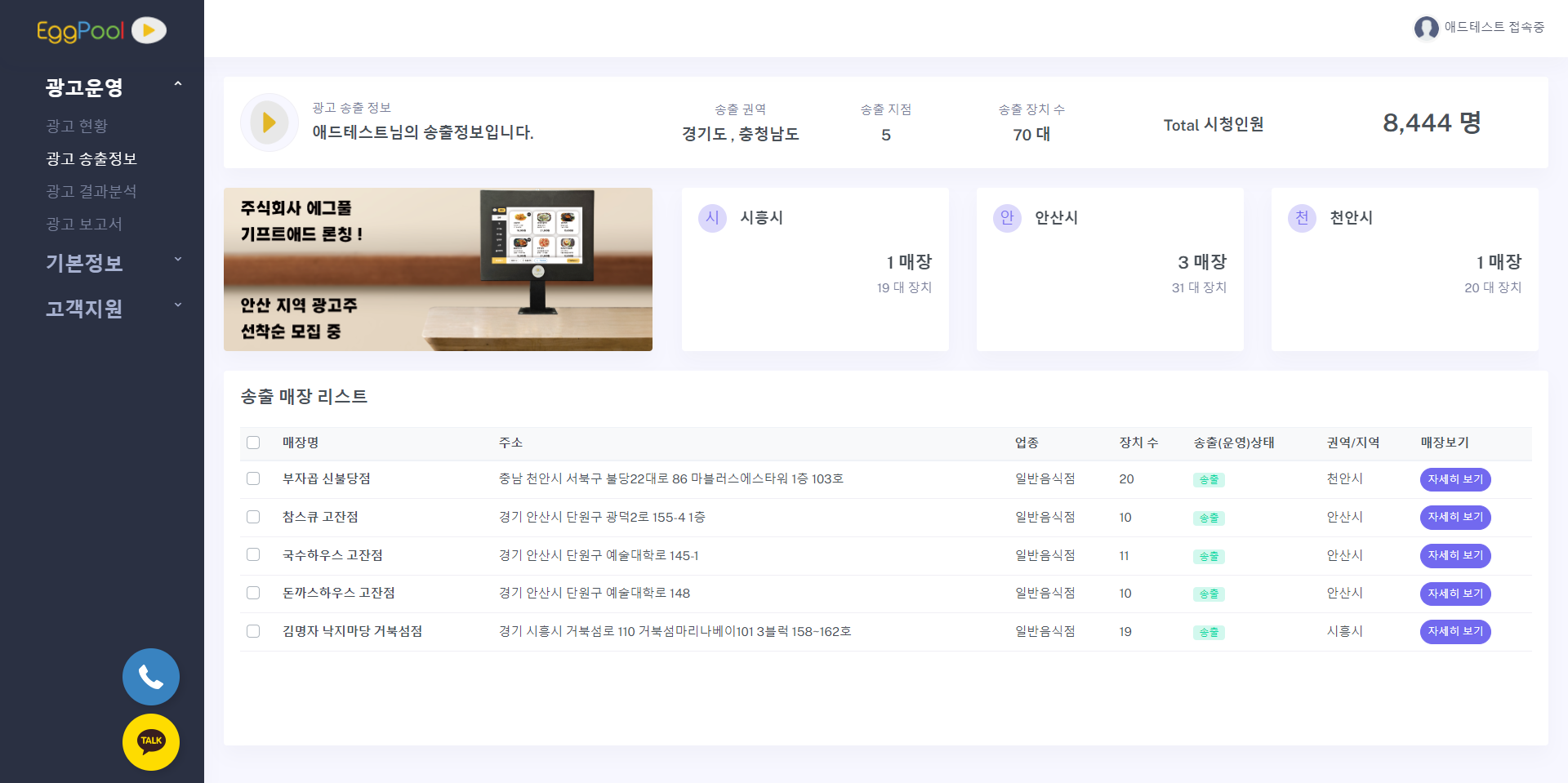
Task: Click the 주소 column header
Action: pos(510,443)
